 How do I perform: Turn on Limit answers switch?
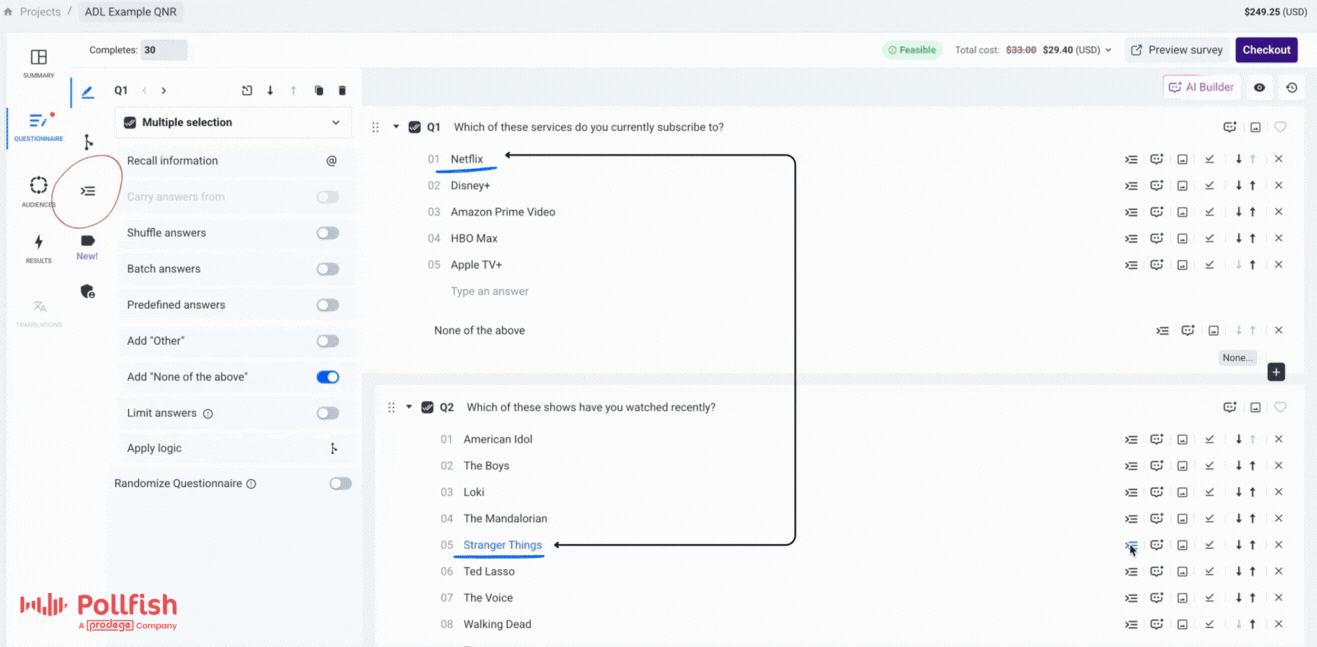328,413
